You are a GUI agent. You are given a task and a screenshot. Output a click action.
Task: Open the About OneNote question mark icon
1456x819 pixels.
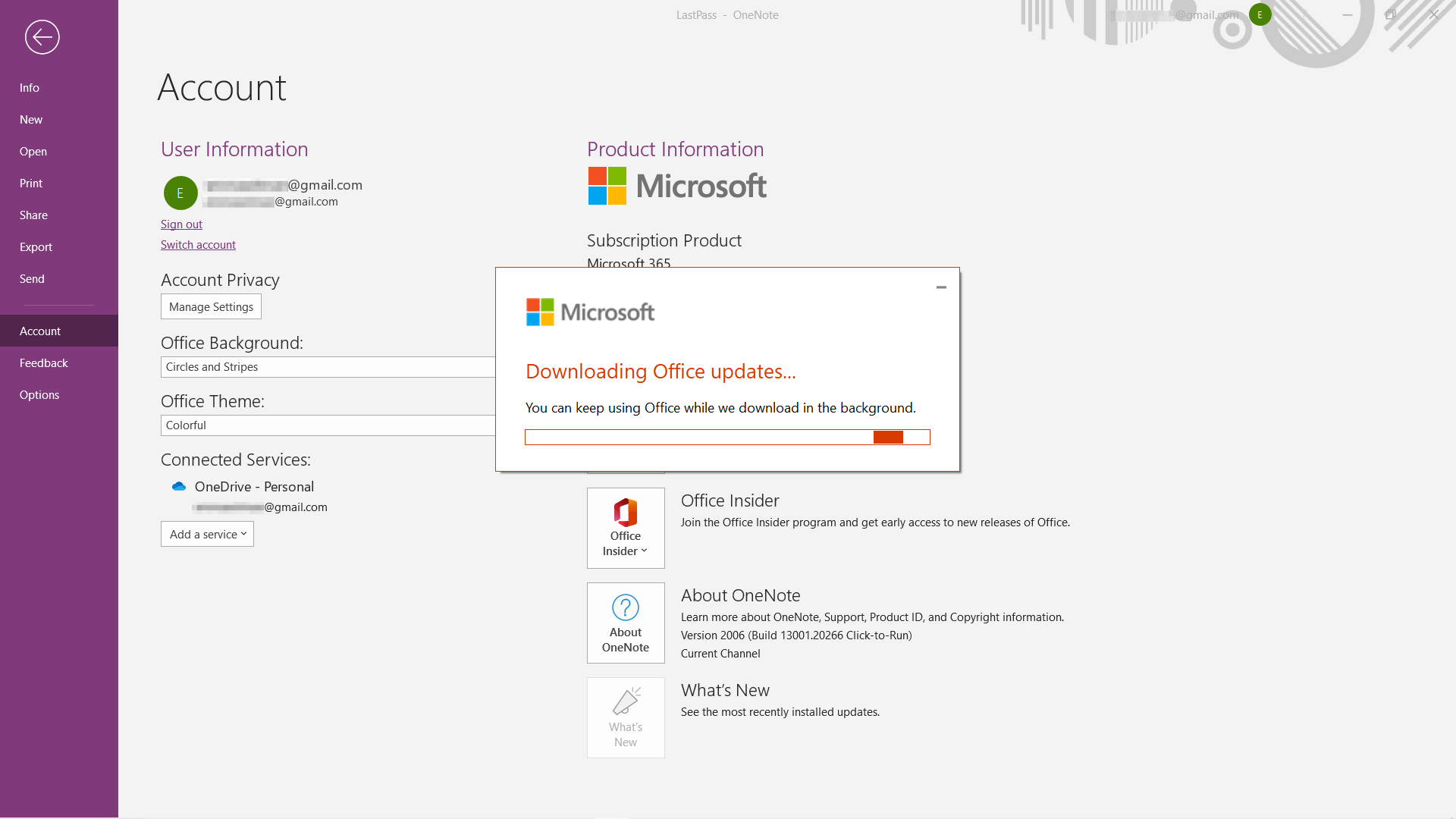point(626,607)
